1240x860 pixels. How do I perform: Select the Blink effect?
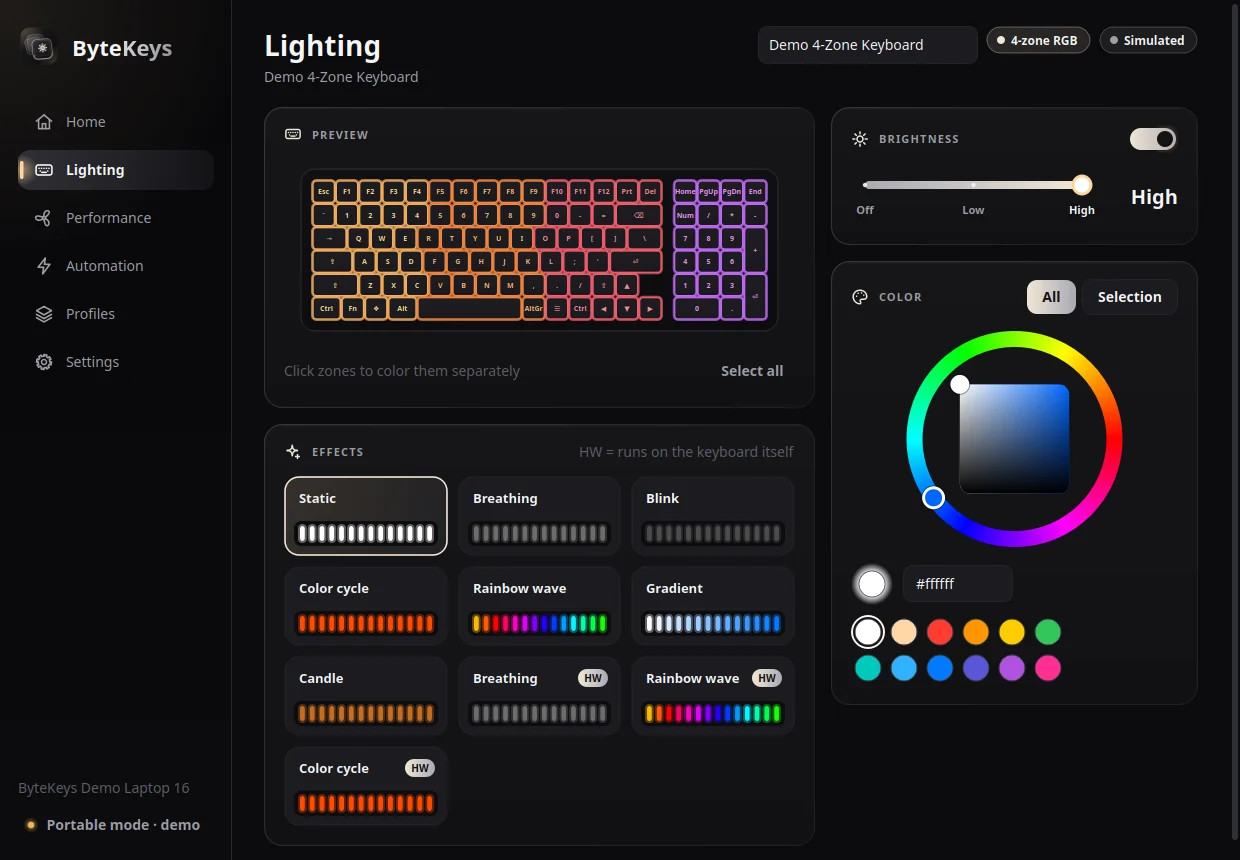[x=713, y=516]
